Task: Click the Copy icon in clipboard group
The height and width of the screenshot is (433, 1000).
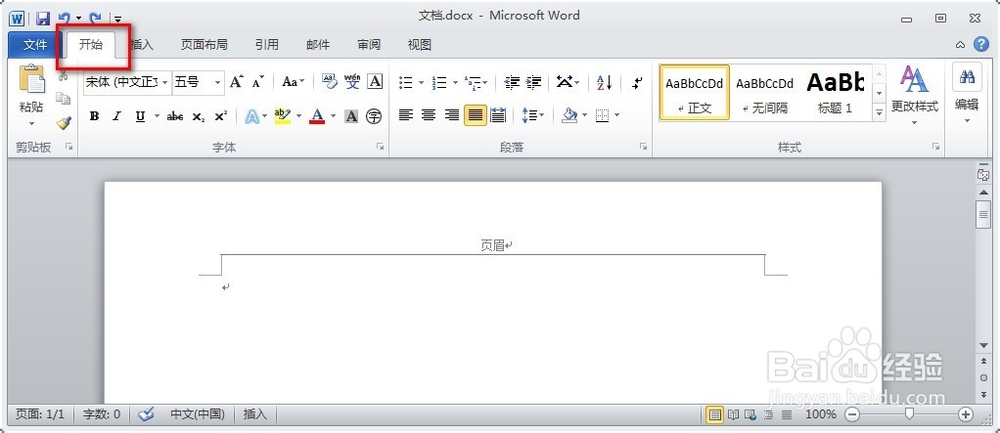Action: [x=62, y=99]
